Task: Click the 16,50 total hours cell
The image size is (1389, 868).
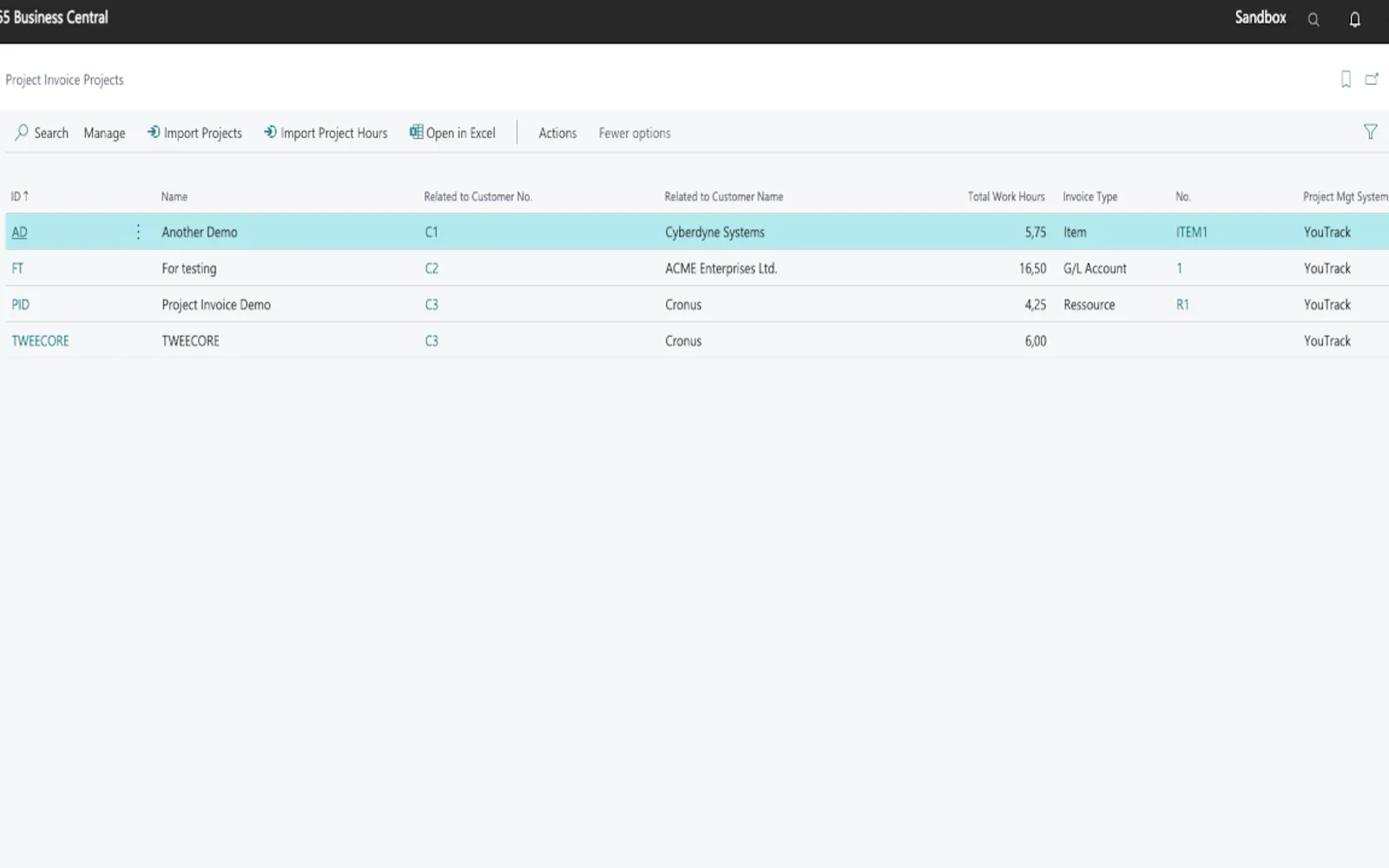Action: (x=1032, y=268)
